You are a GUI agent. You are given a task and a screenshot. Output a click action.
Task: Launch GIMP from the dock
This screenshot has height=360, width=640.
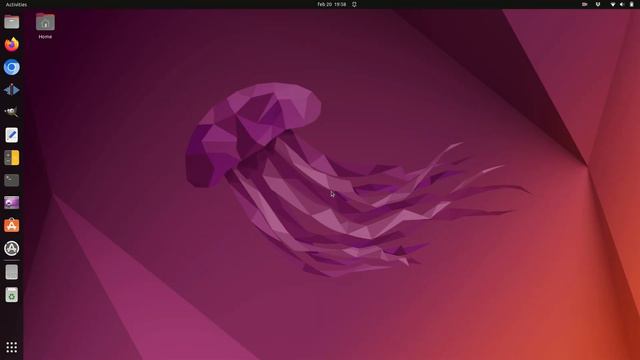[11, 112]
